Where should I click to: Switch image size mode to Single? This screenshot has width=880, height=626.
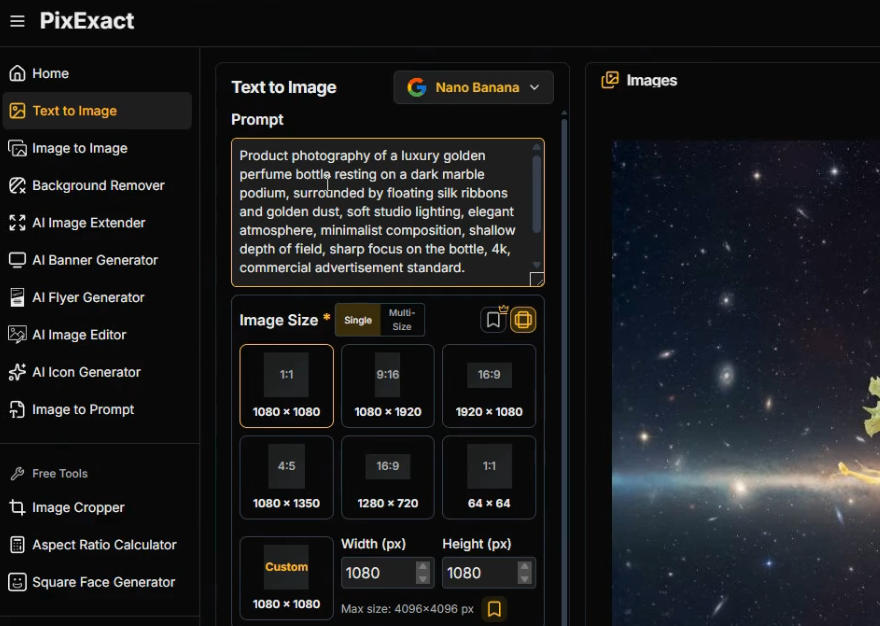pos(358,320)
